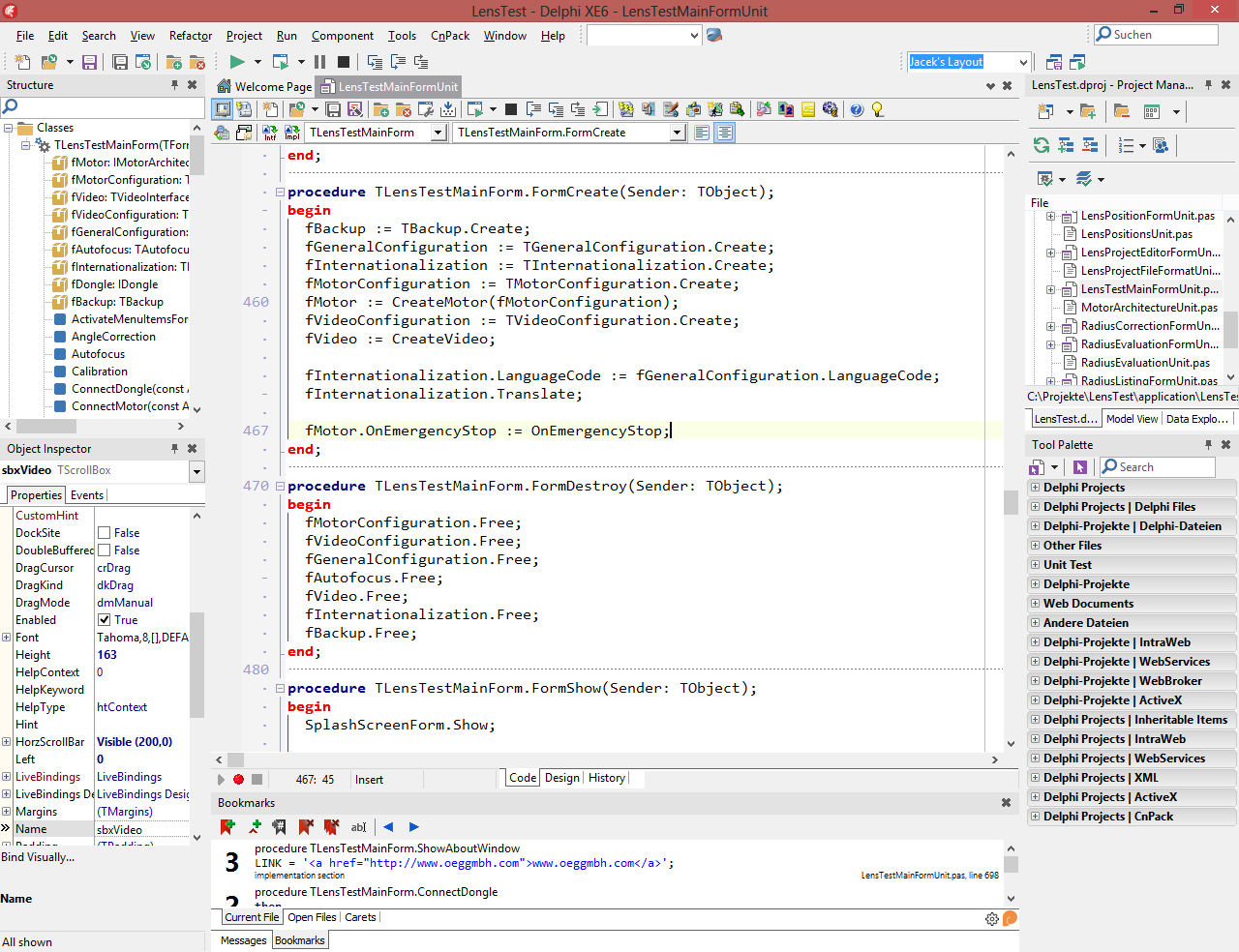Viewport: 1239px width, 952px height.
Task: Open the Jacek's Layout dropdown
Action: click(x=1023, y=62)
